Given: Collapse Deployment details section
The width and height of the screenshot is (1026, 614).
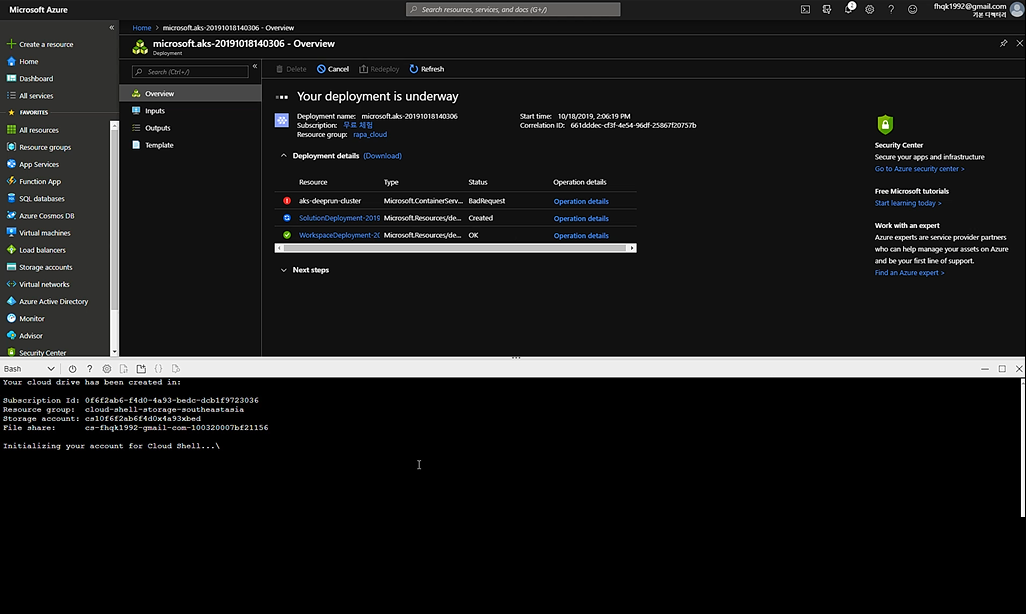Looking at the screenshot, I should coord(283,156).
